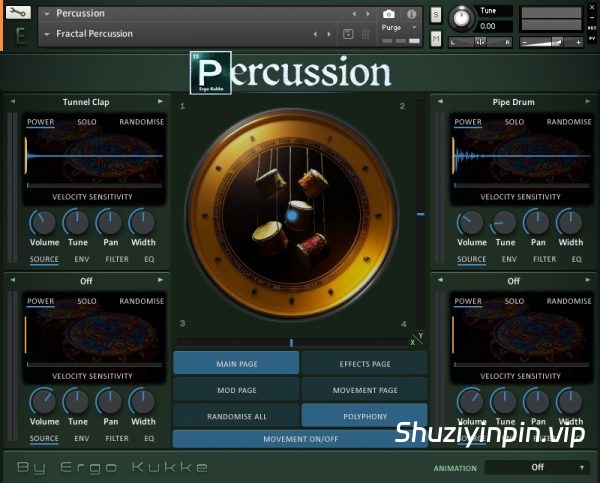Image resolution: width=600 pixels, height=483 pixels.
Task: Toggle MOVEMENT ON/OFF
Action: [x=300, y=439]
